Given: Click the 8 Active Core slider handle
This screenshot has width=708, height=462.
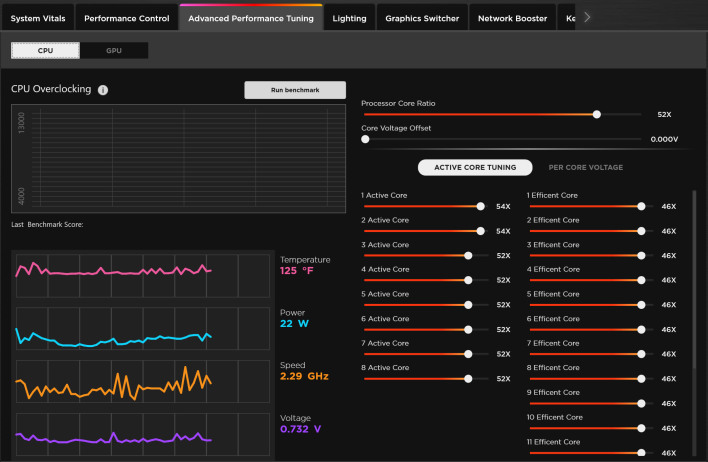Looking at the screenshot, I should [x=468, y=379].
